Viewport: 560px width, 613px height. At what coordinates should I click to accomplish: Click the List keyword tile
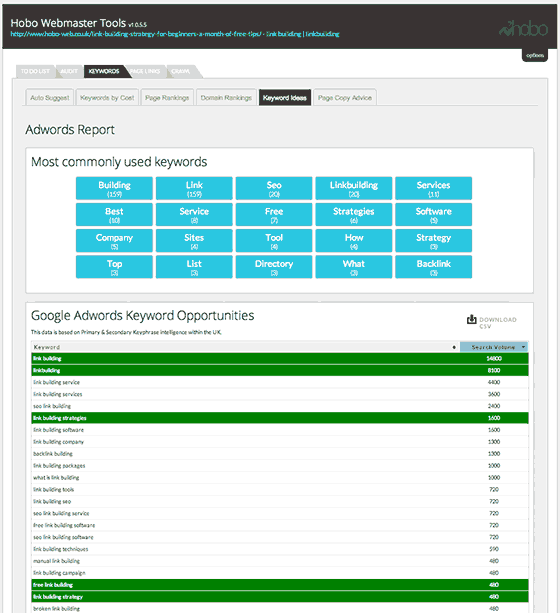(x=194, y=267)
